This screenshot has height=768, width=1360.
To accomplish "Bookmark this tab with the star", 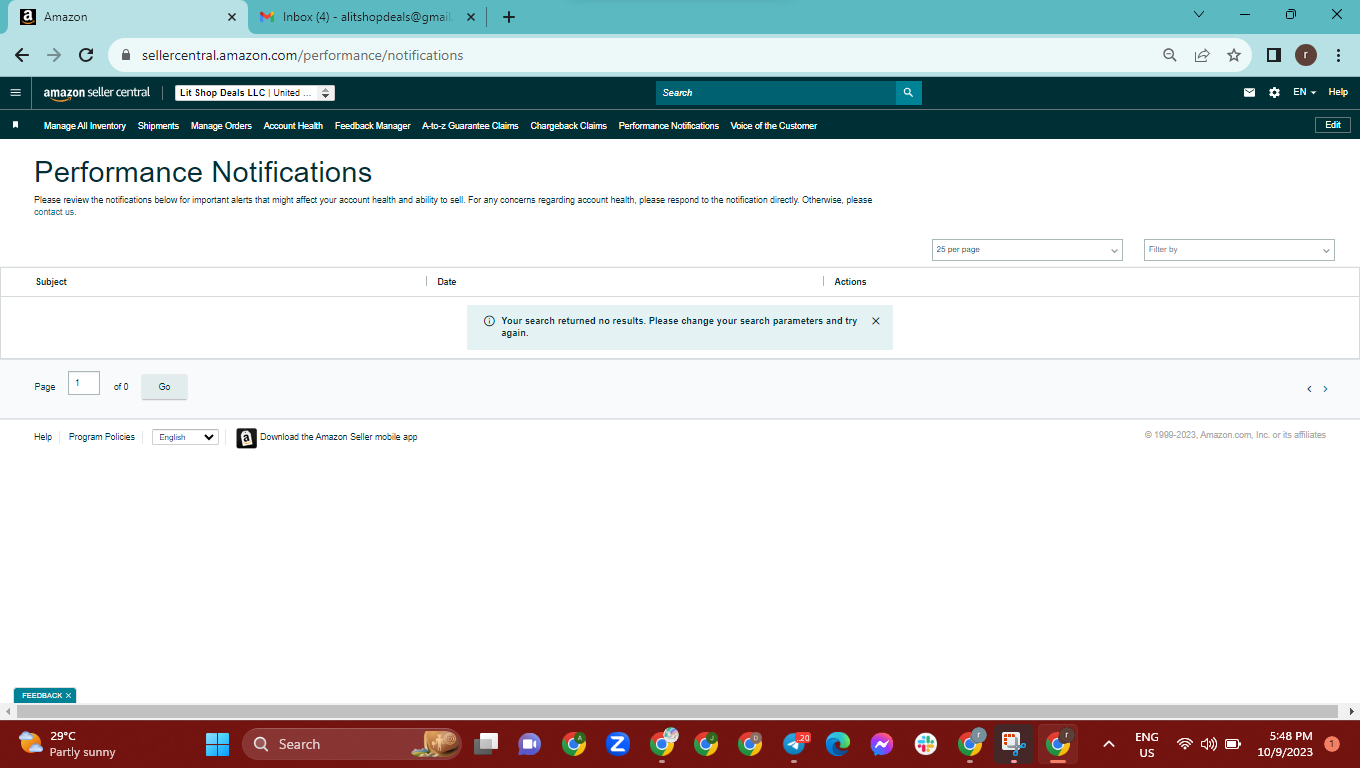I will pos(1234,55).
